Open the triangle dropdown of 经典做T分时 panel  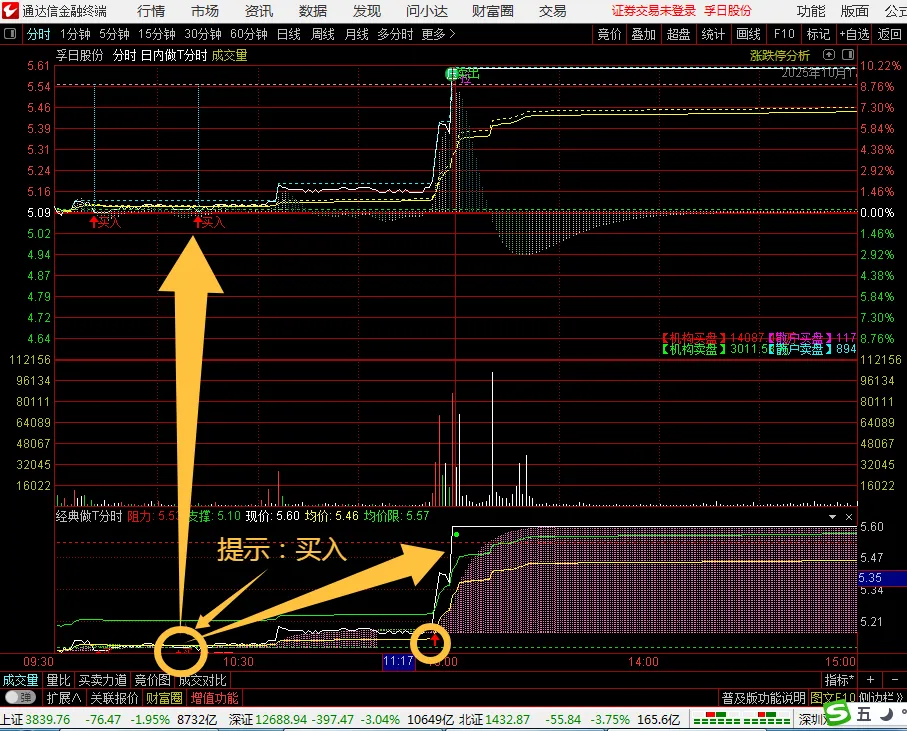click(832, 516)
